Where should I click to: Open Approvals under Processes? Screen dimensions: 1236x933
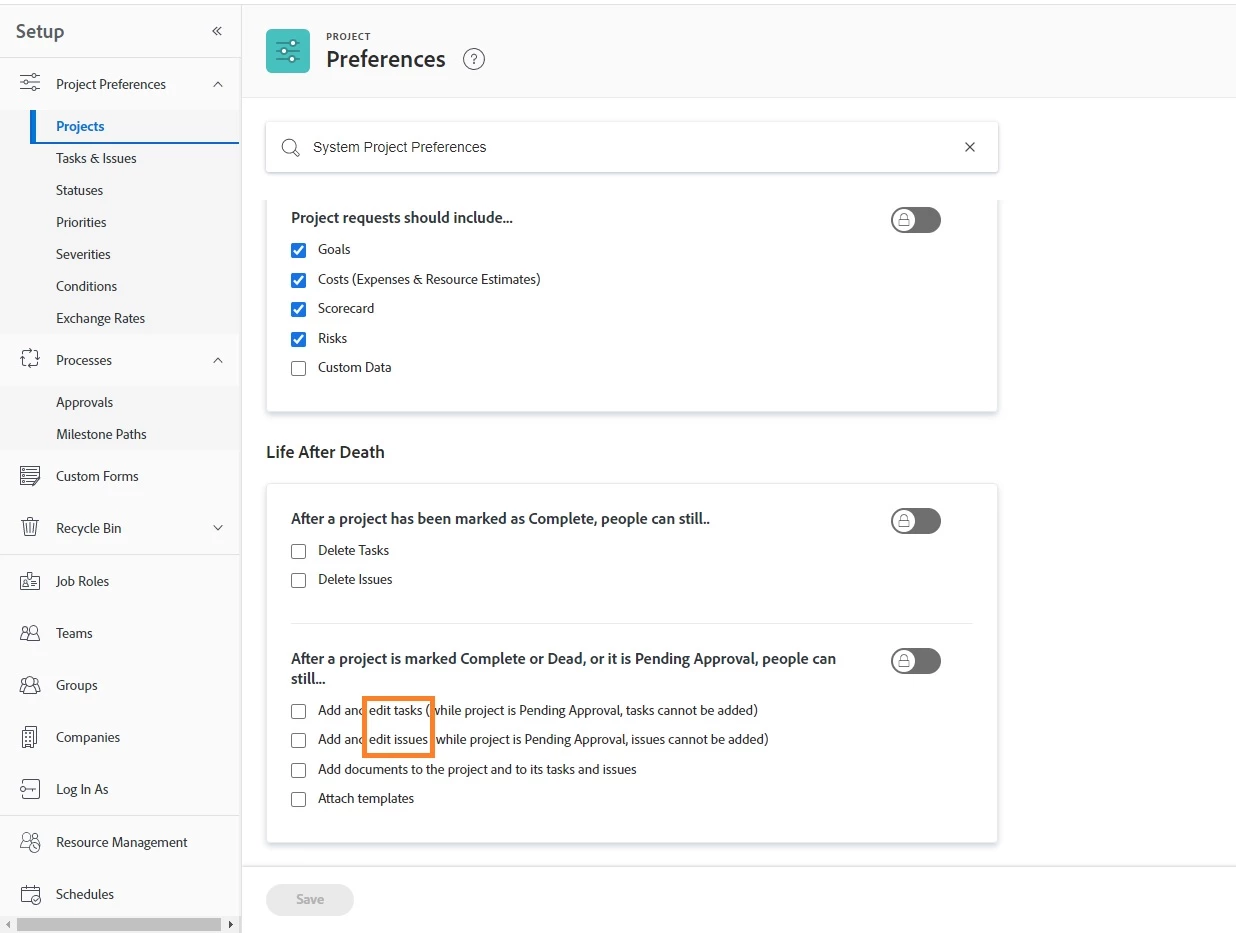[84, 402]
